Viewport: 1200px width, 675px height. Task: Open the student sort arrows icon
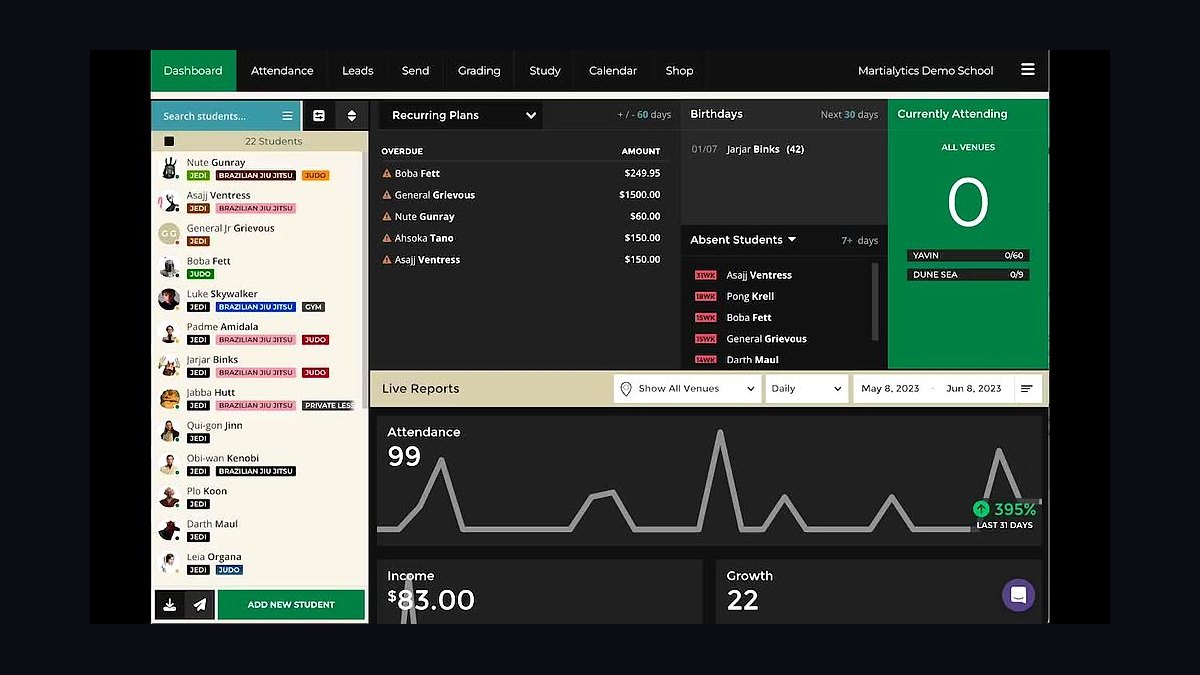pyautogui.click(x=352, y=116)
